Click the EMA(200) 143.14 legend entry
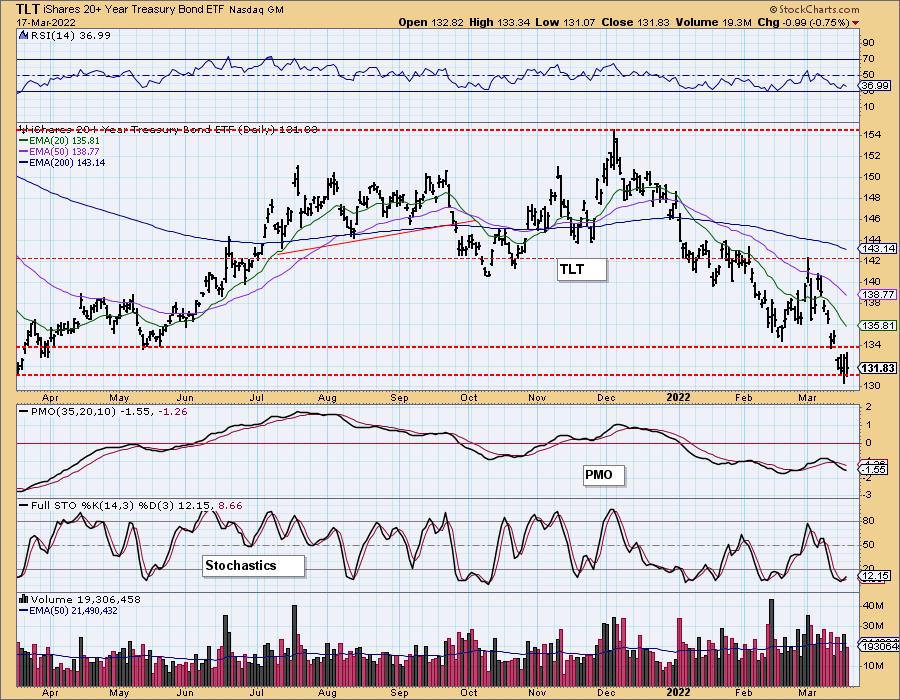 point(62,162)
